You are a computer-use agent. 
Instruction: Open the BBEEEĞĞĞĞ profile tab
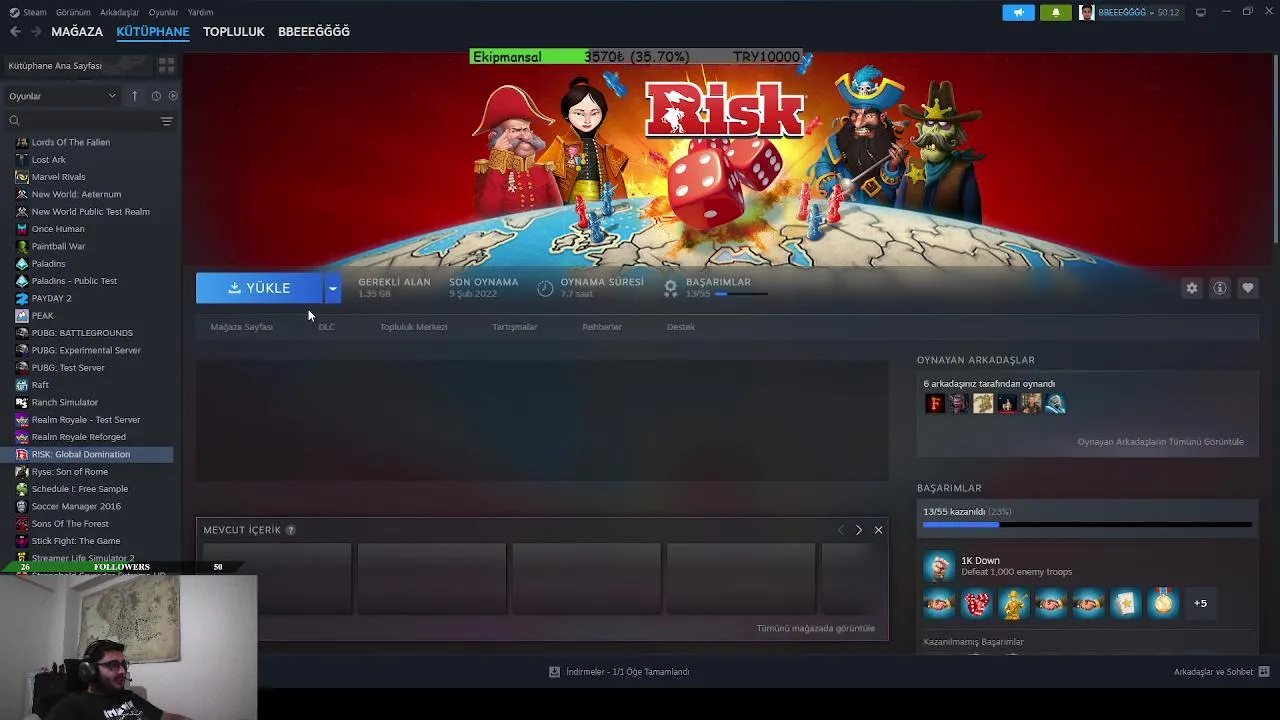(x=314, y=32)
